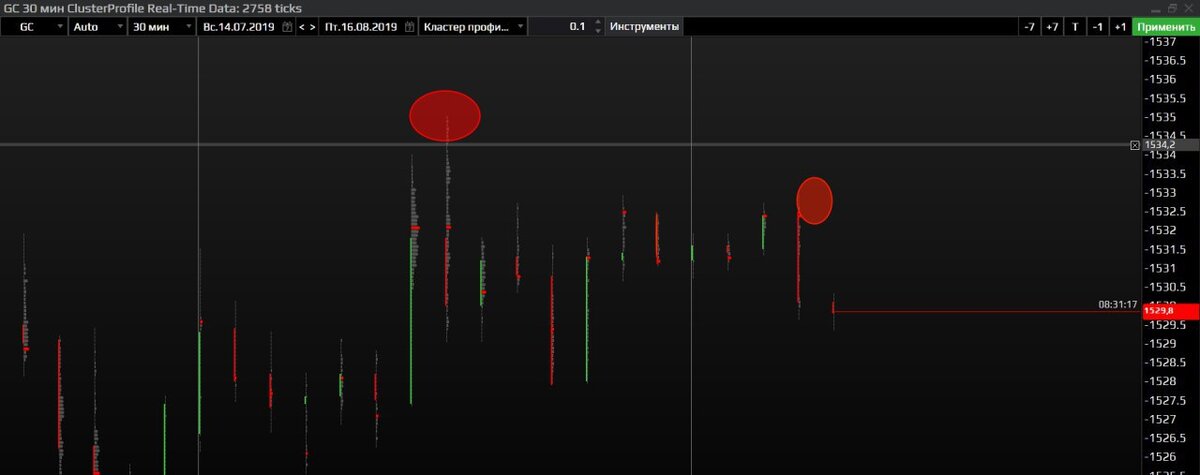The height and width of the screenshot is (475, 1200).
Task: Click the 1537 price scale label
Action: click(x=1160, y=42)
